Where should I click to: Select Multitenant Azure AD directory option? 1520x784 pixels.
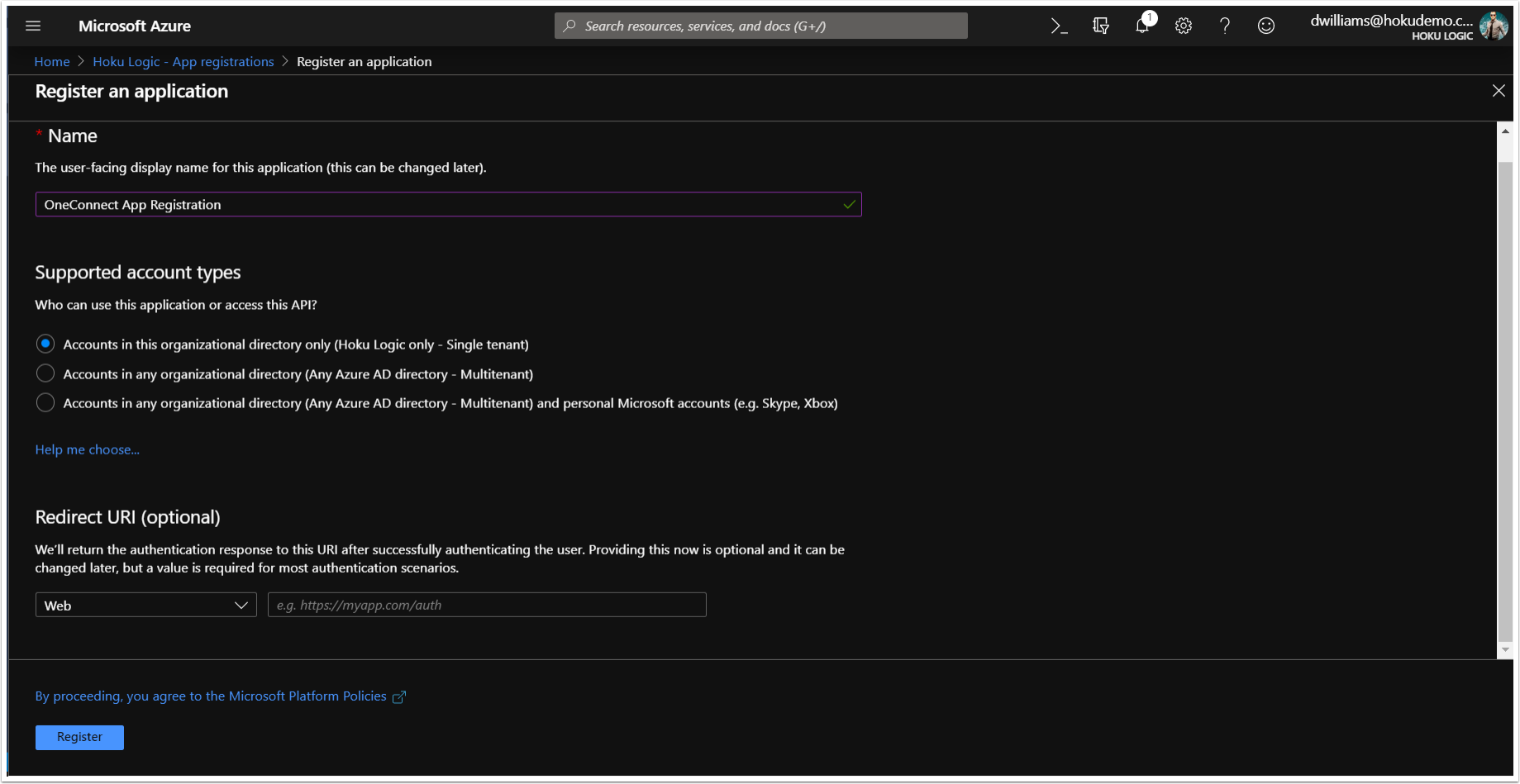tap(45, 373)
